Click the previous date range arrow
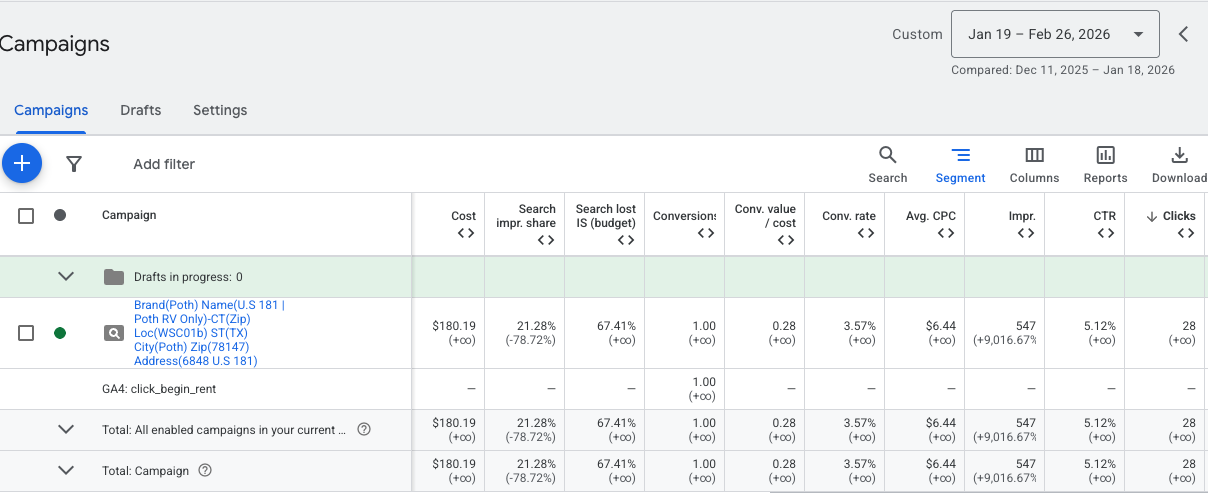Screen dimensions: 1208x493 pos(1183,34)
